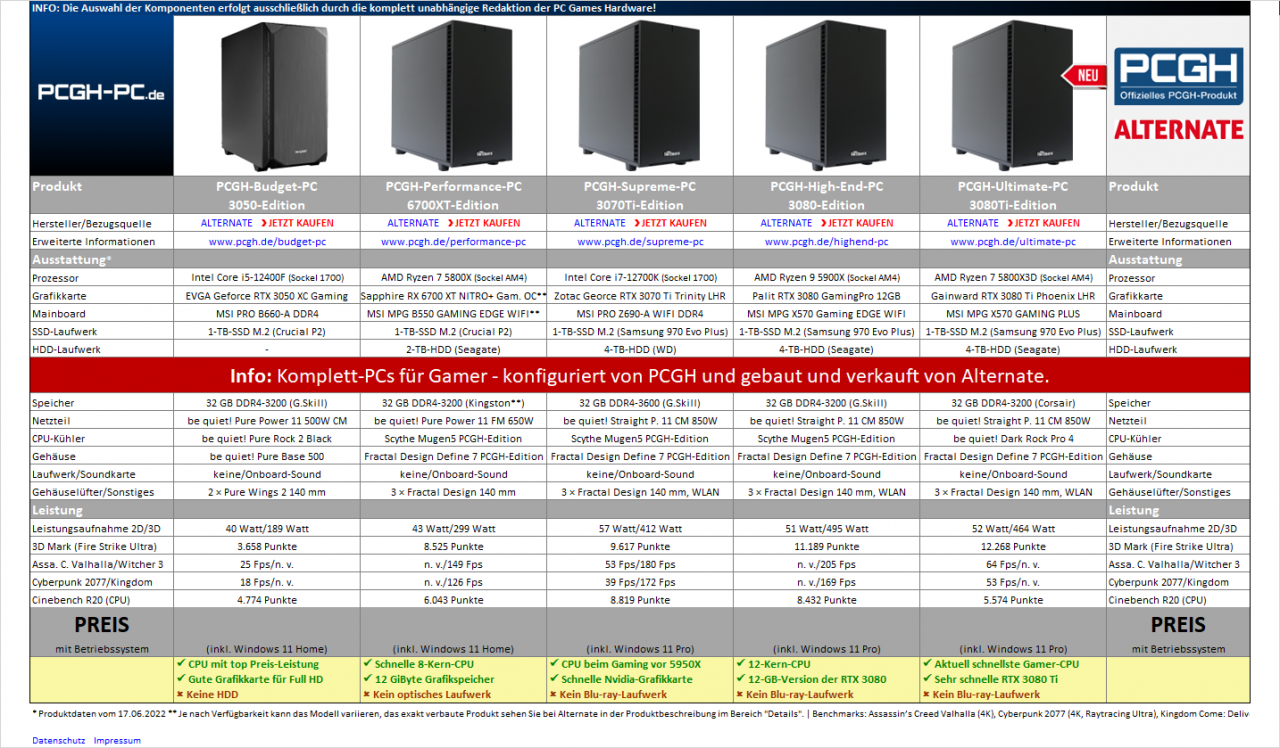Viewport: 1280px width, 748px height.
Task: Select the 2 × Pure Wings 2 140 mm cell
Action: point(267,493)
